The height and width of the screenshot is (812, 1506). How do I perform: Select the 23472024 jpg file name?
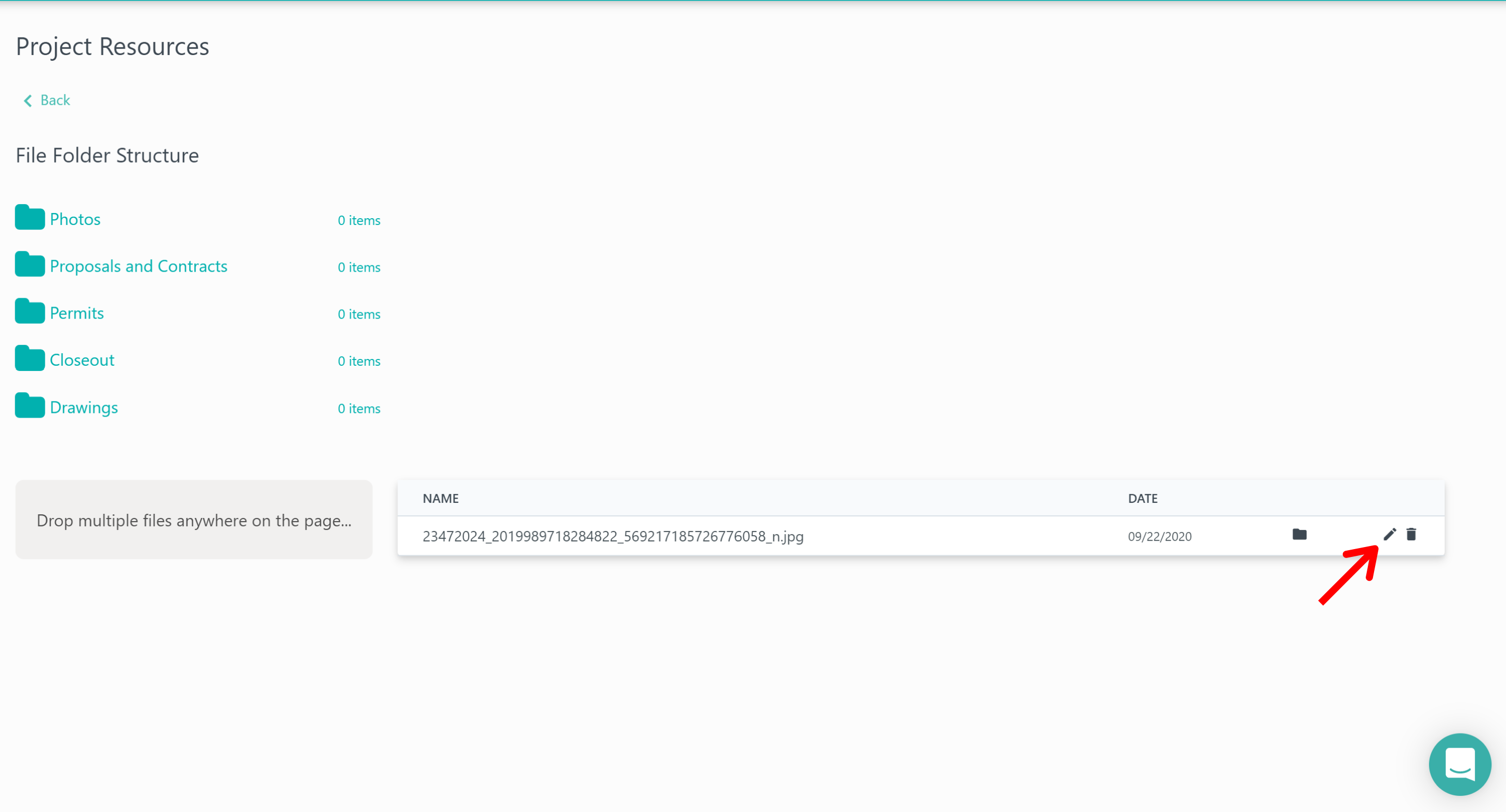[x=612, y=536]
